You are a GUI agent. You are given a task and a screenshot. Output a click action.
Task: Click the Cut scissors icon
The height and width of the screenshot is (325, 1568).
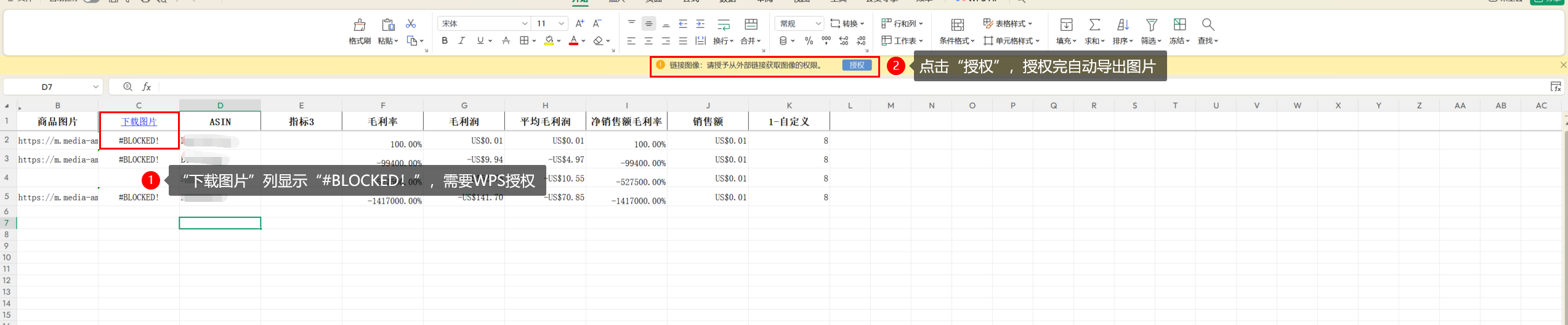(x=411, y=23)
